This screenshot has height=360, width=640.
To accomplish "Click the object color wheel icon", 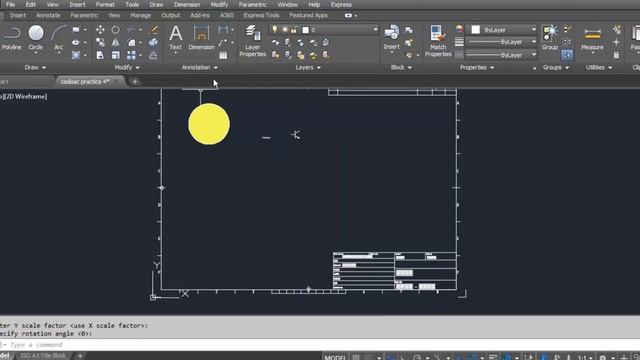I will point(460,29).
